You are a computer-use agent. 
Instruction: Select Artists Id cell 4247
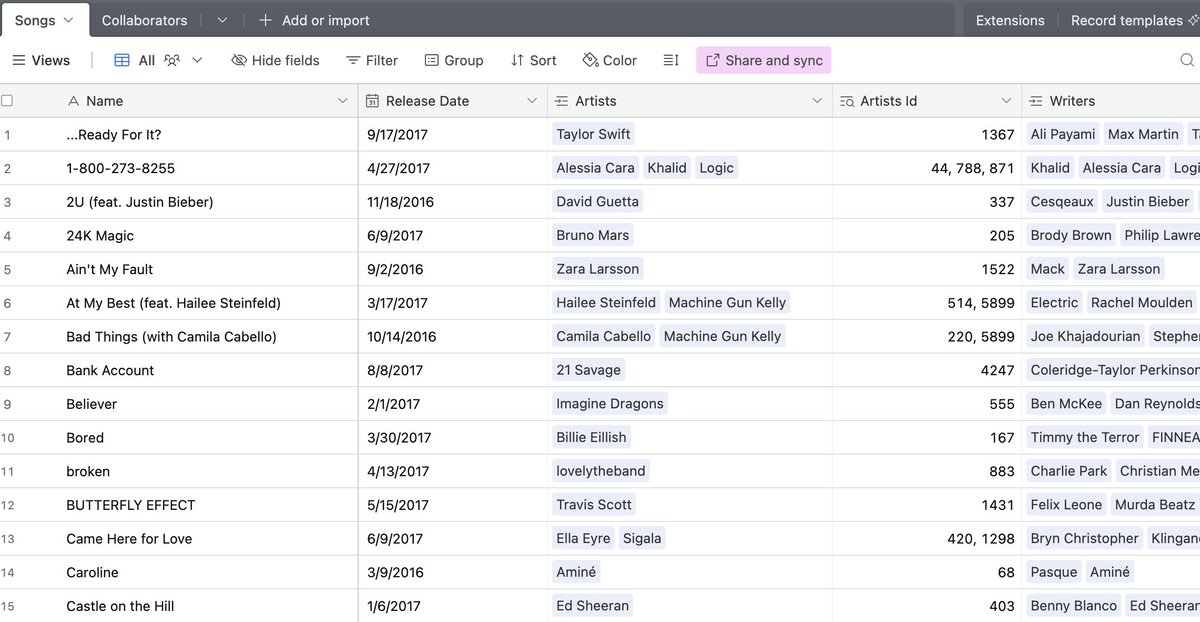click(x=927, y=370)
